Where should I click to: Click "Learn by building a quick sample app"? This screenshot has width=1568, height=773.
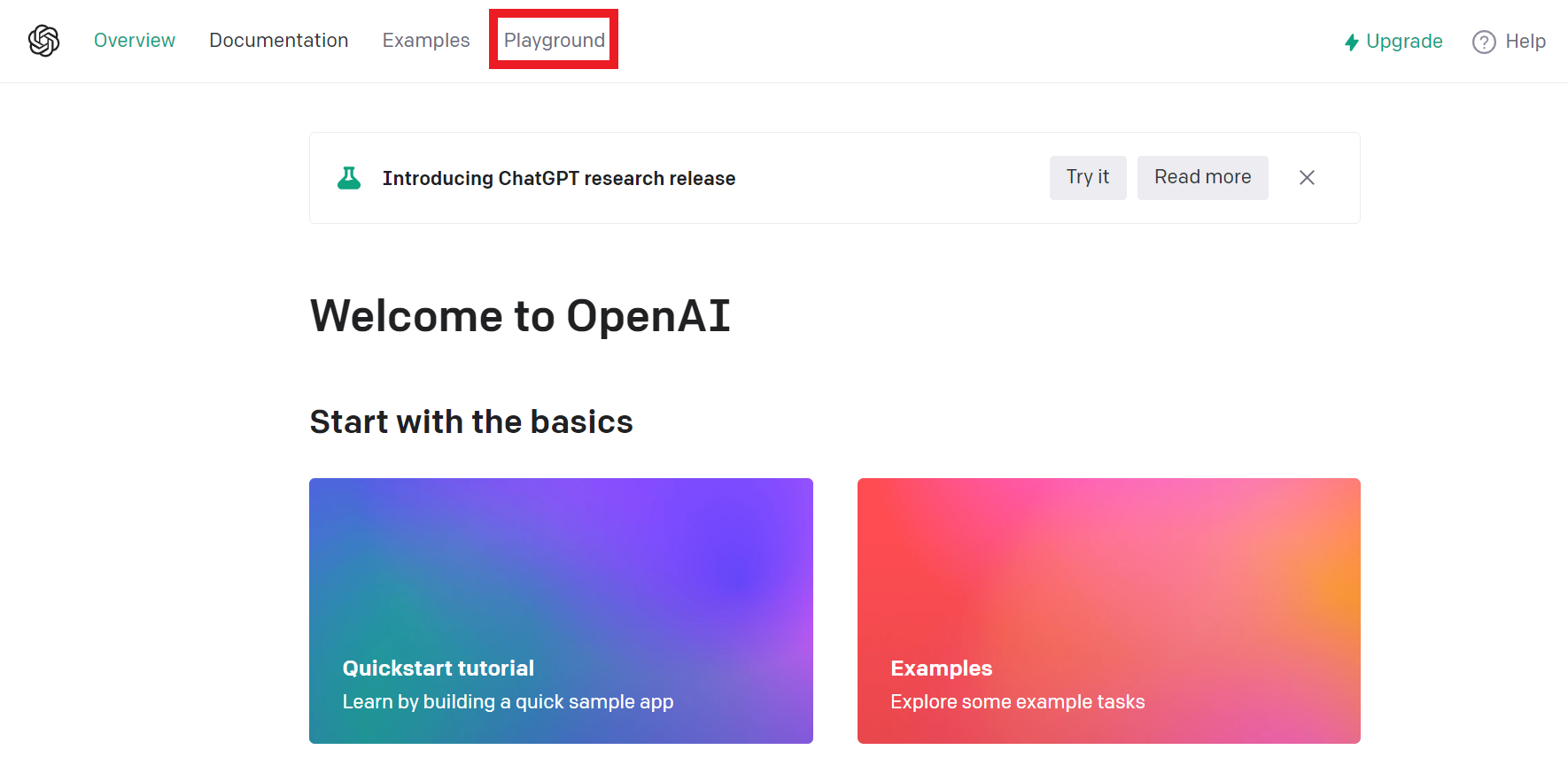pyautogui.click(x=508, y=702)
